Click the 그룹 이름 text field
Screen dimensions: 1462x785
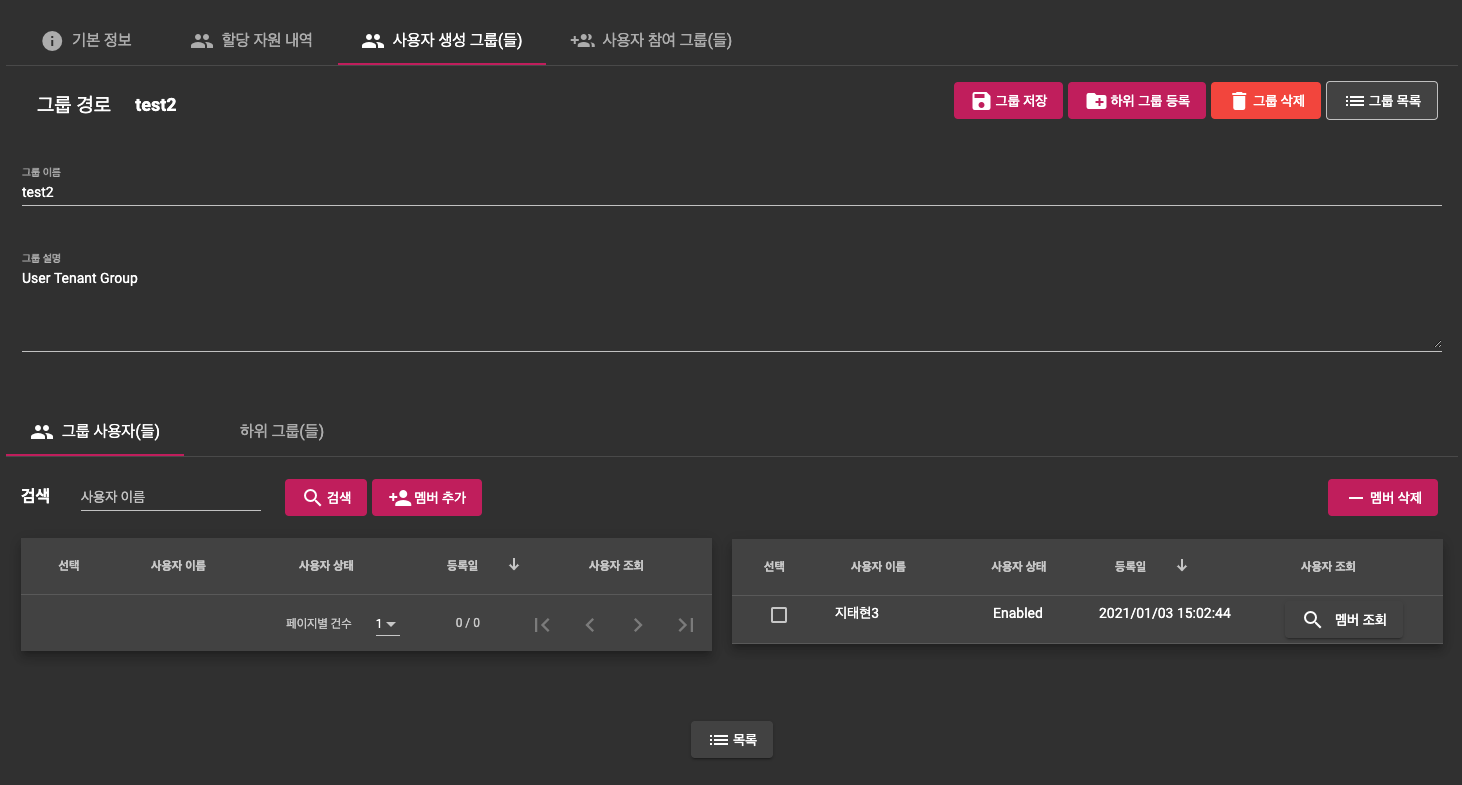coord(730,192)
